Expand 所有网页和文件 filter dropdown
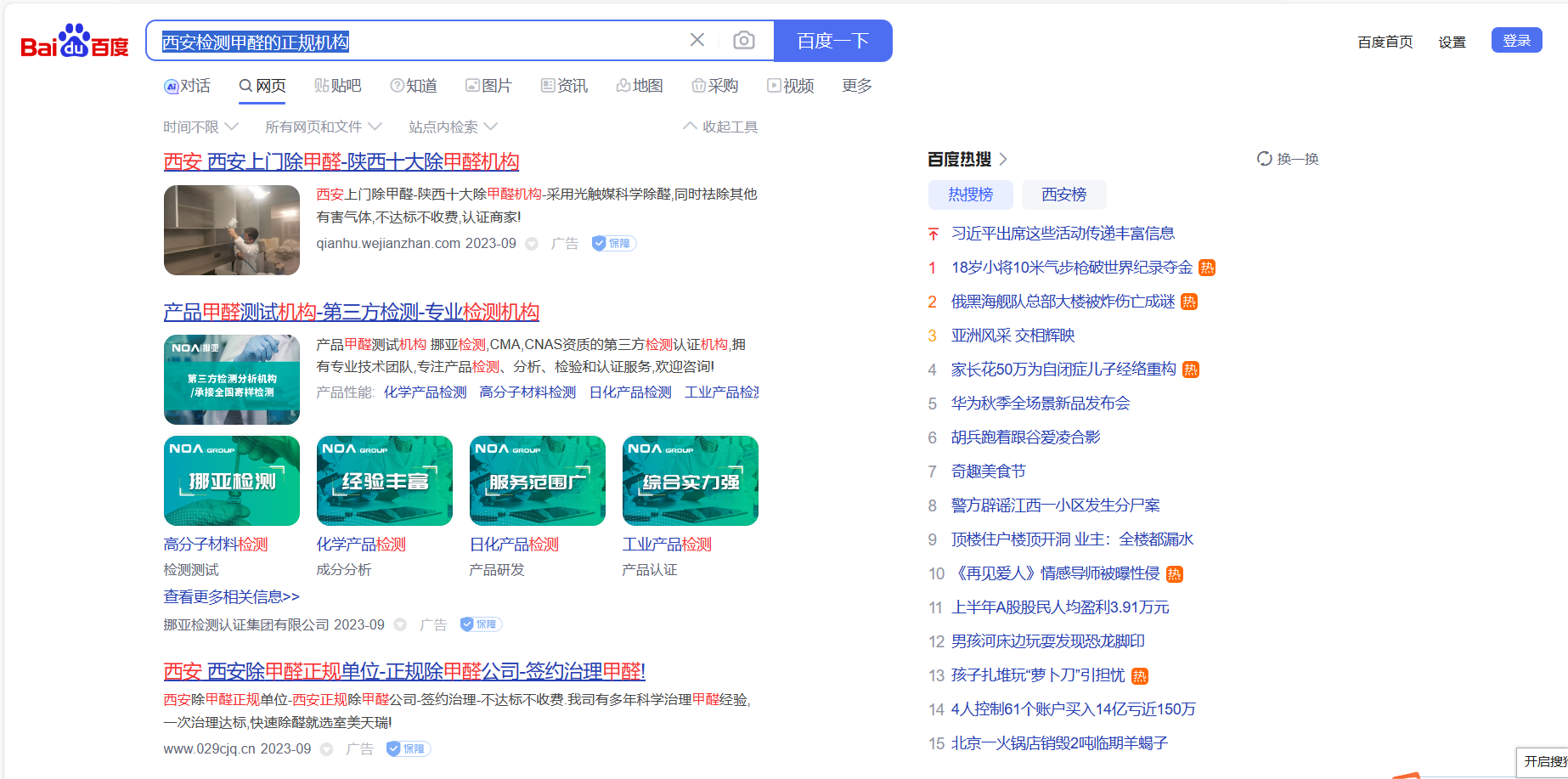The width and height of the screenshot is (1568, 779). pos(324,127)
